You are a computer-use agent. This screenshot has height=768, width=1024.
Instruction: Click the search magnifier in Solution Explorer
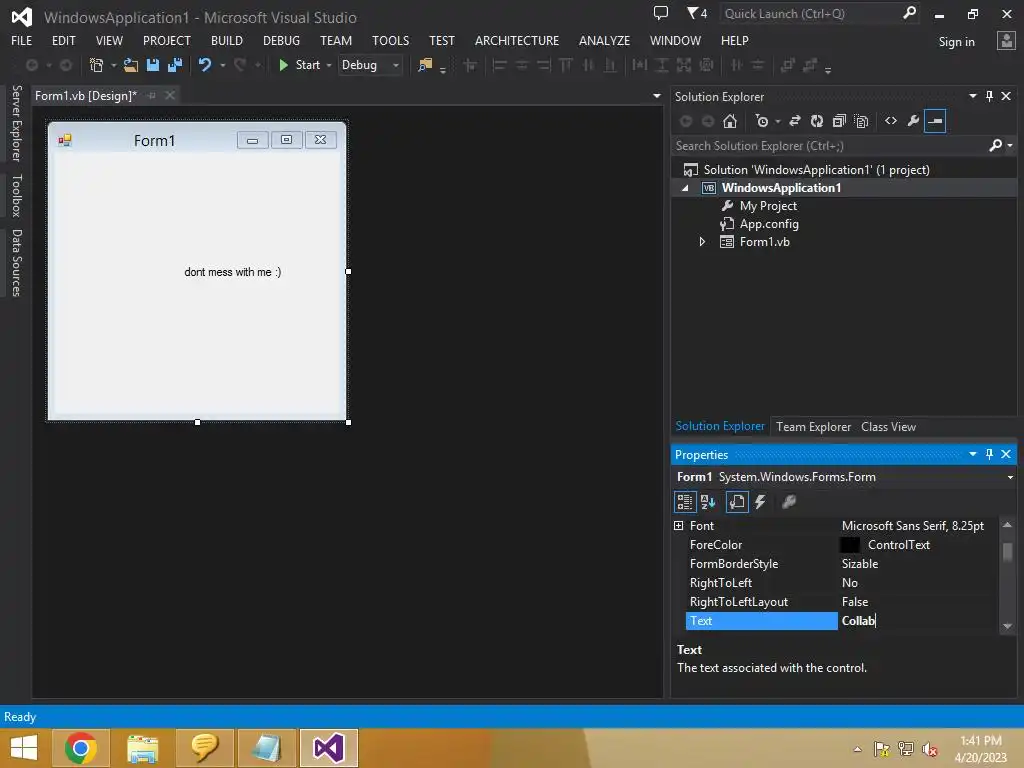coord(995,146)
